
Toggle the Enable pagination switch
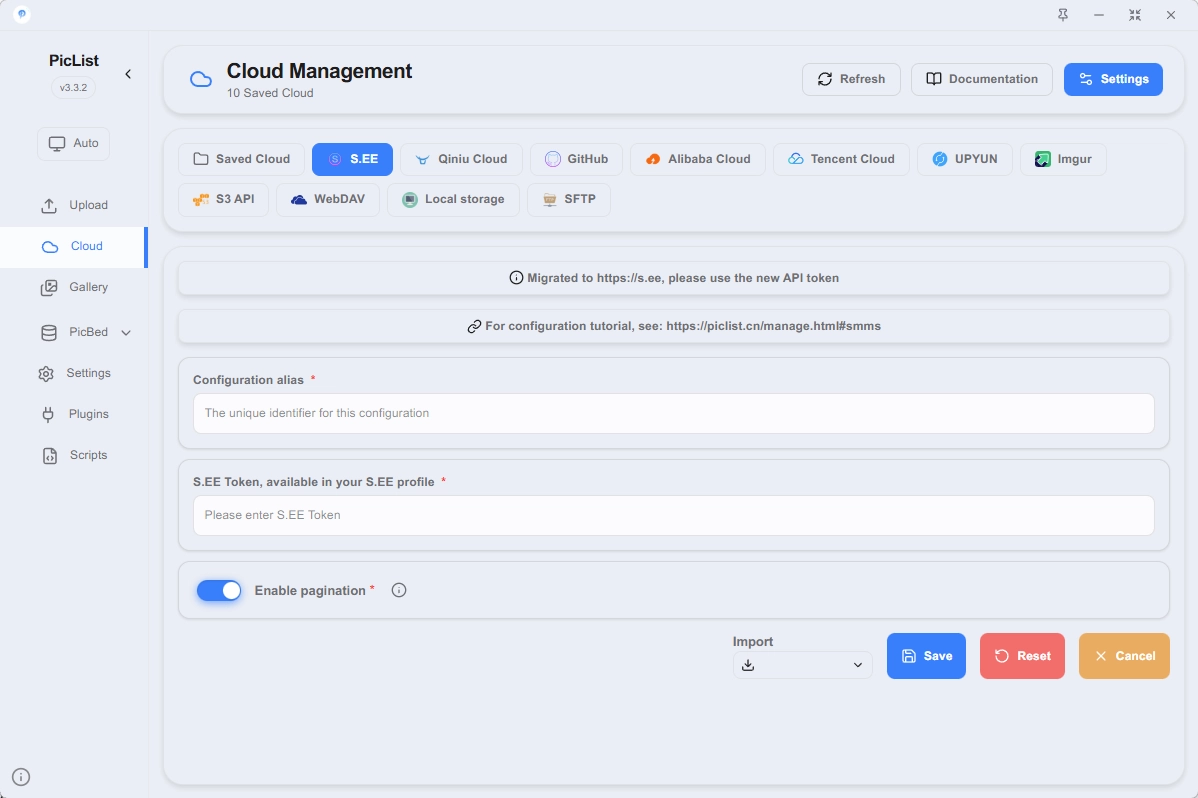(x=219, y=590)
